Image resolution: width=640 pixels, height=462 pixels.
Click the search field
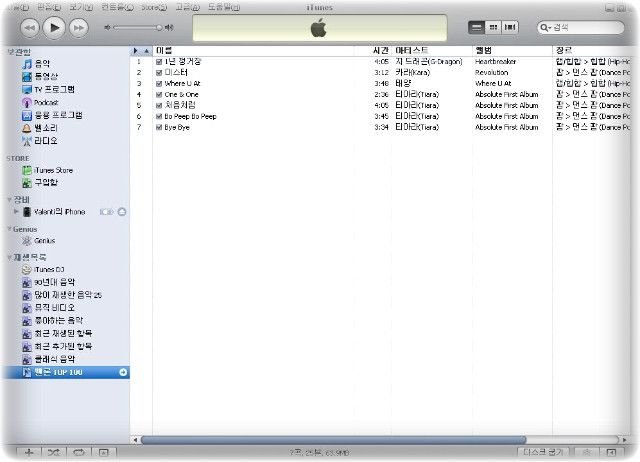581,27
